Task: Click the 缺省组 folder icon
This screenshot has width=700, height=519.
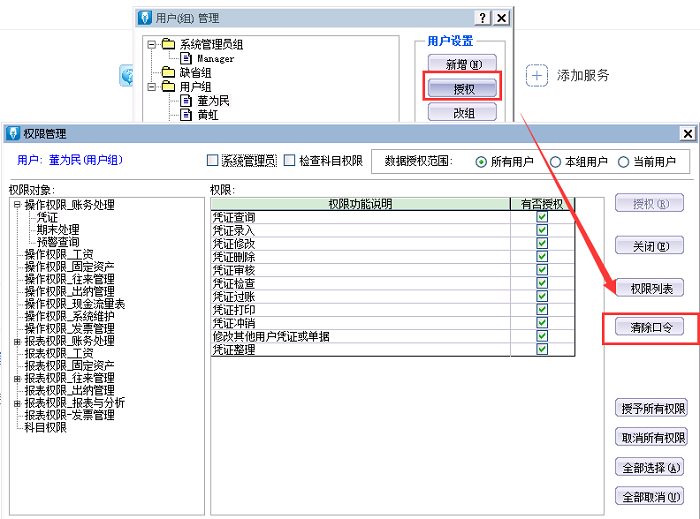Action: [168, 73]
